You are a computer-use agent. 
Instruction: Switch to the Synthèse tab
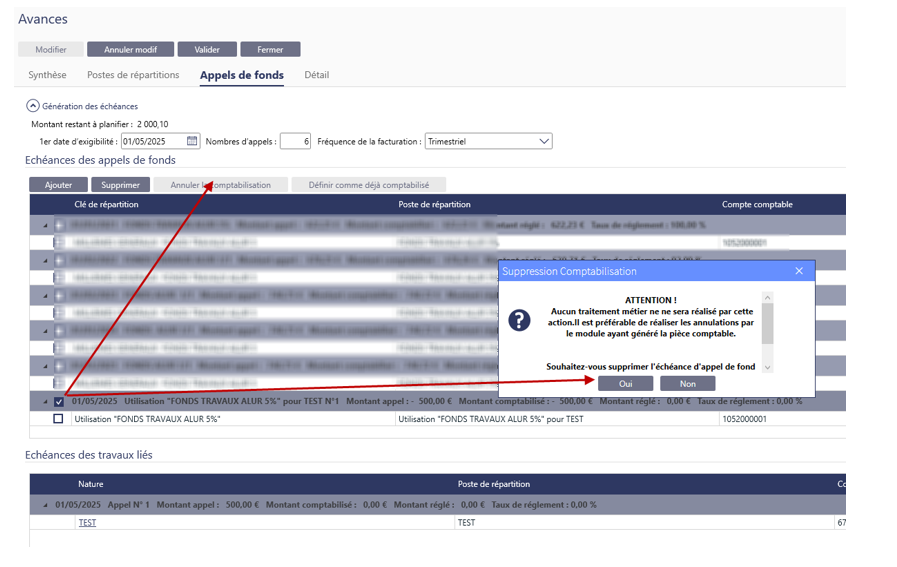tap(47, 75)
